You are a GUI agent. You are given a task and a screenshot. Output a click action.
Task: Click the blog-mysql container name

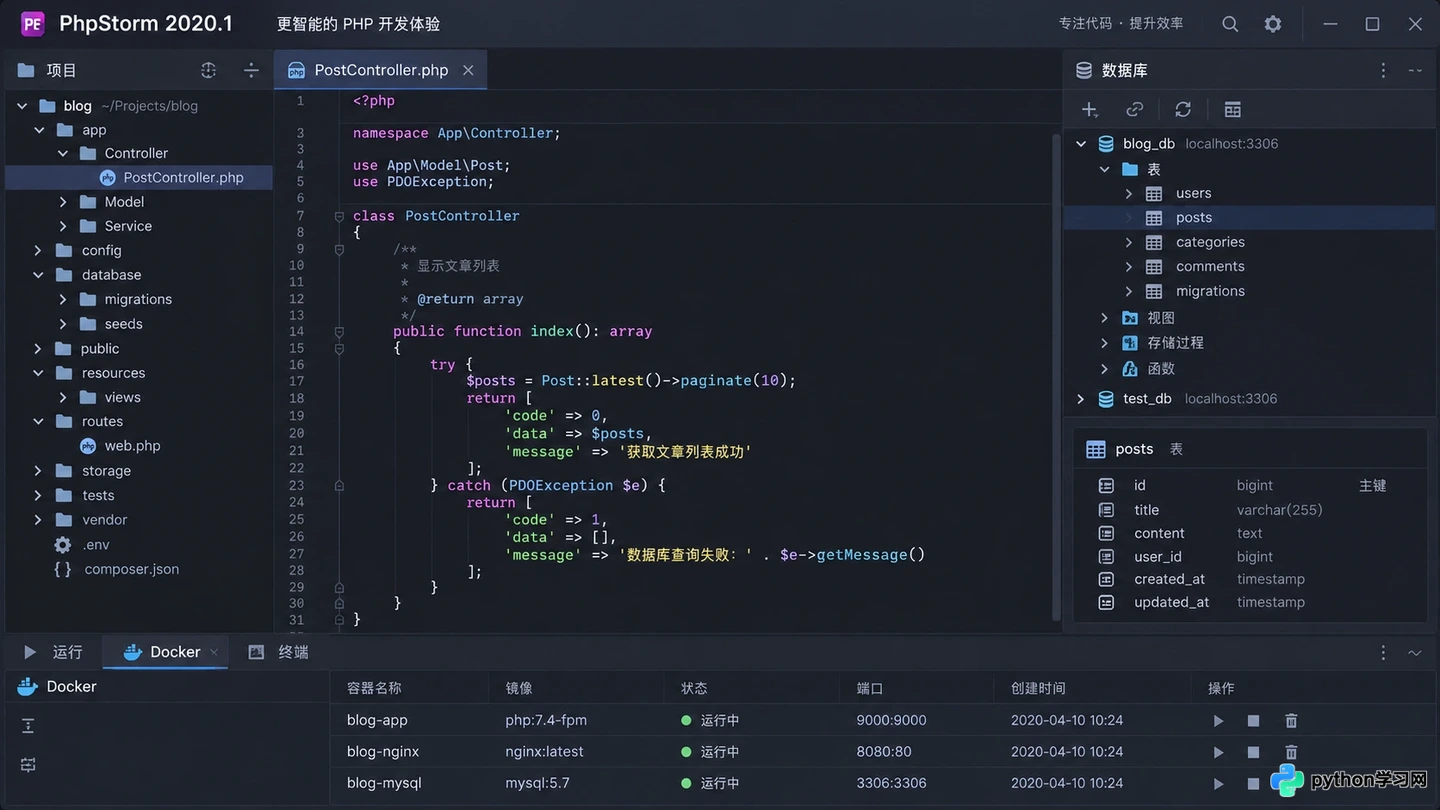(x=384, y=783)
